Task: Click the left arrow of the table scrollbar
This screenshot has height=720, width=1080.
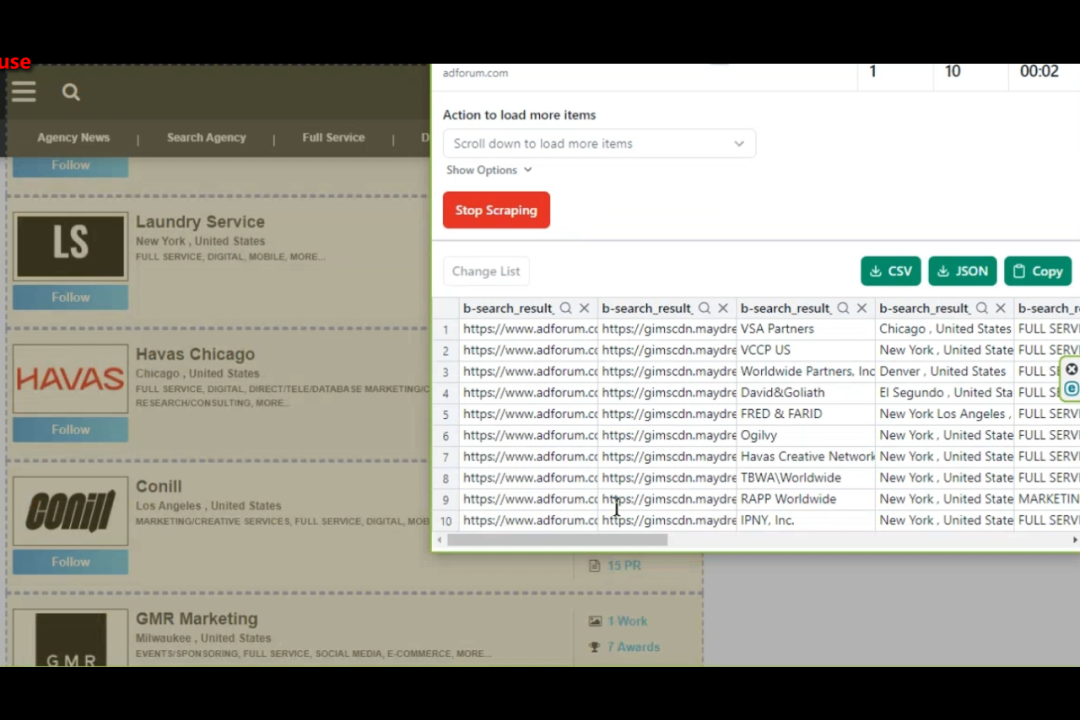Action: 439,540
